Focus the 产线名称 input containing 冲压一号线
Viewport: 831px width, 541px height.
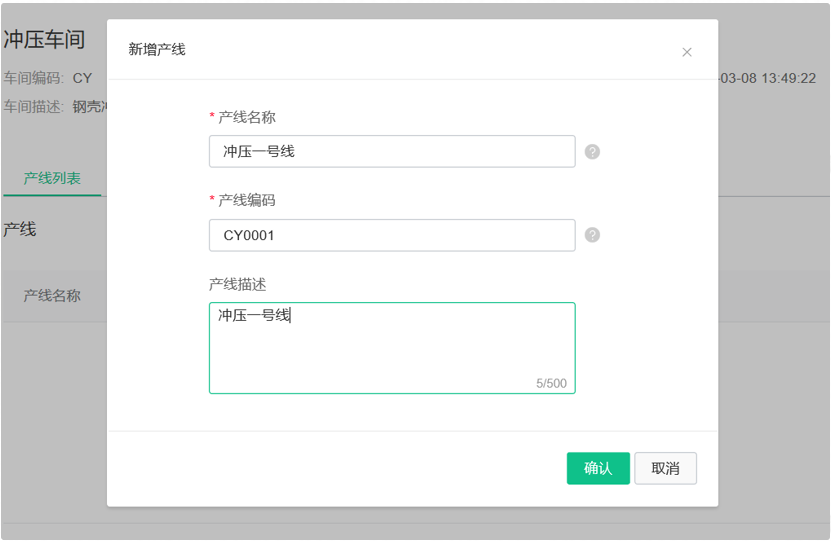pos(392,152)
